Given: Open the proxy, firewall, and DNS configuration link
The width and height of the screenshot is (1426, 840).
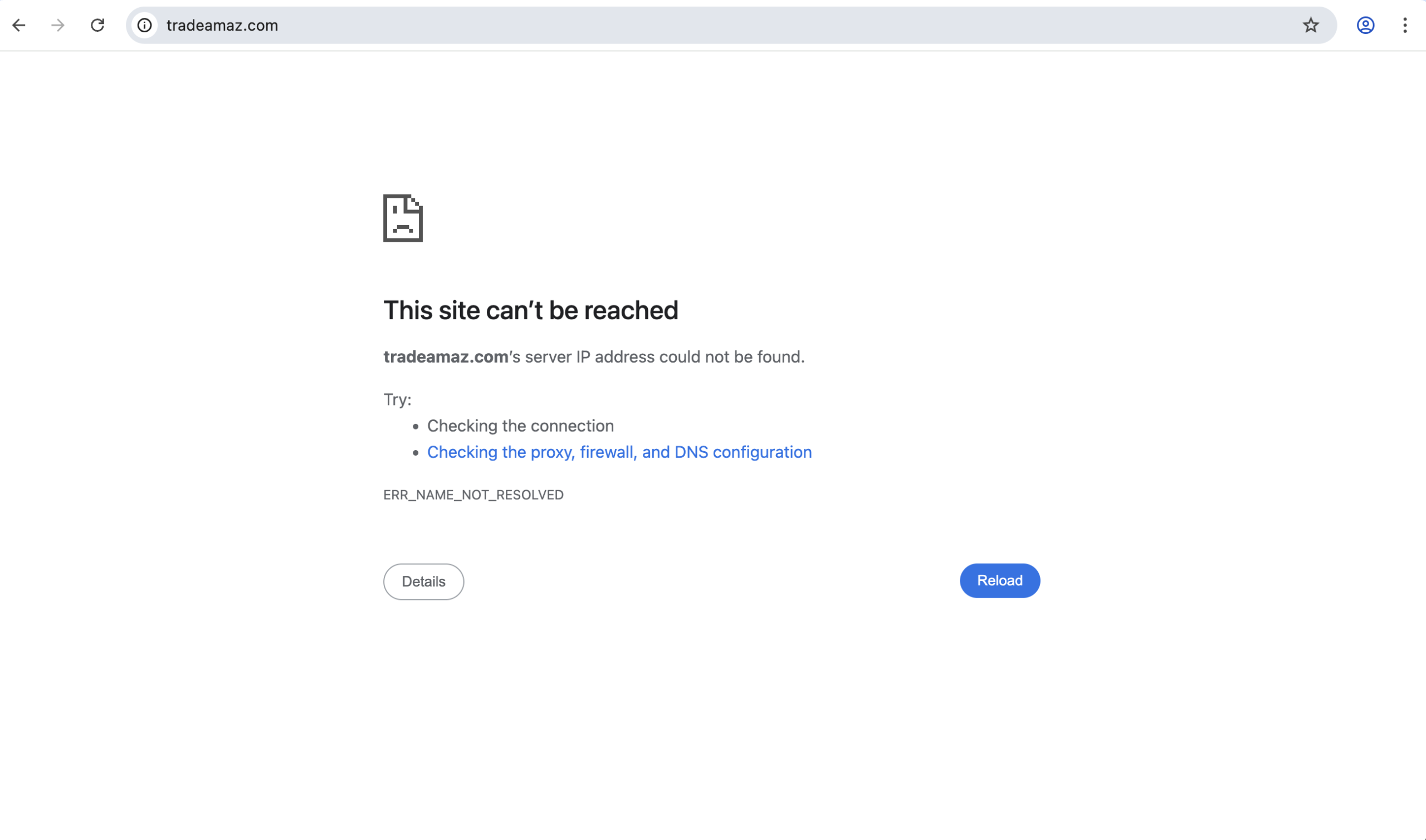Looking at the screenshot, I should click(x=619, y=452).
